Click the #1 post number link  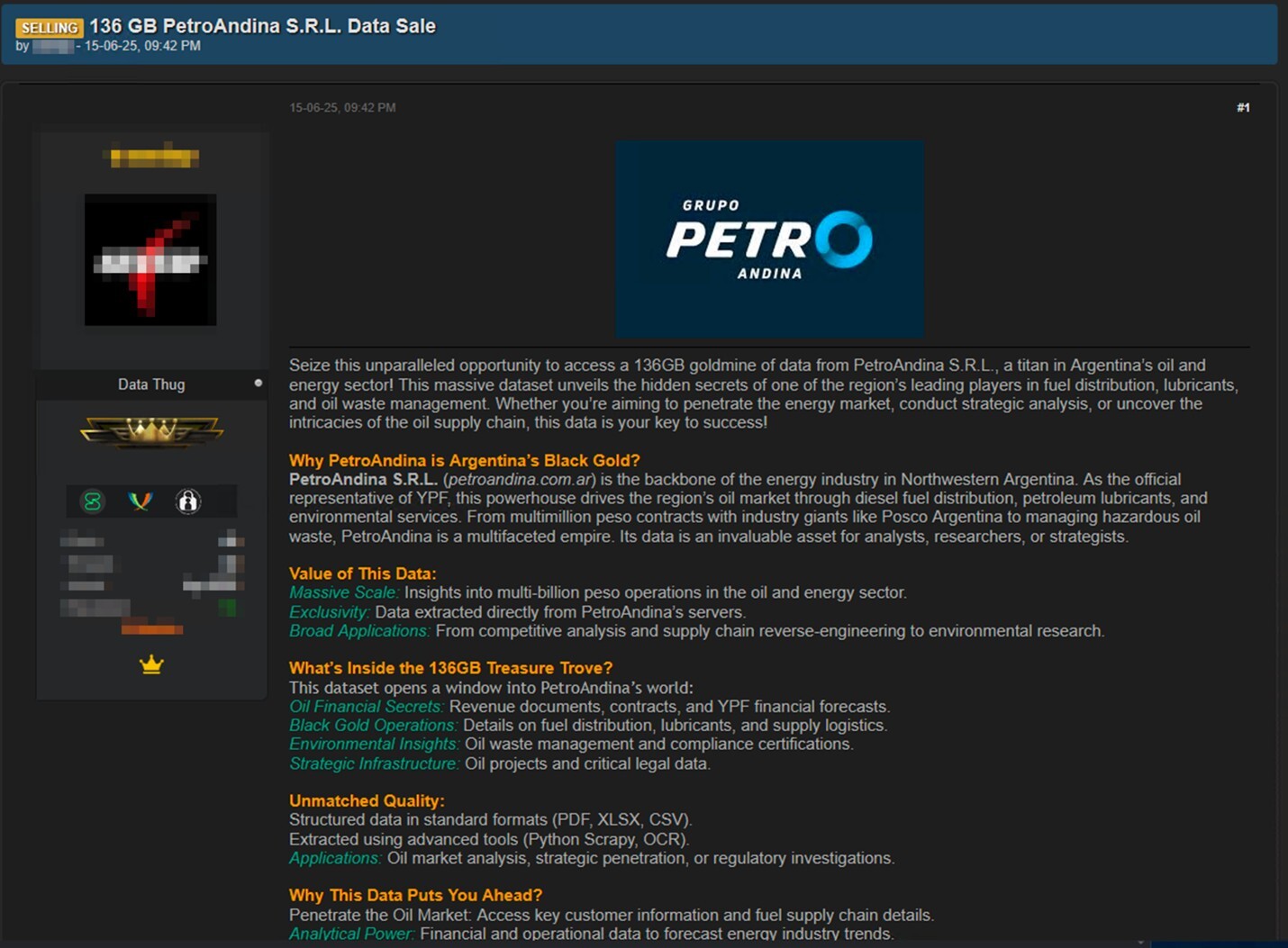click(1244, 107)
